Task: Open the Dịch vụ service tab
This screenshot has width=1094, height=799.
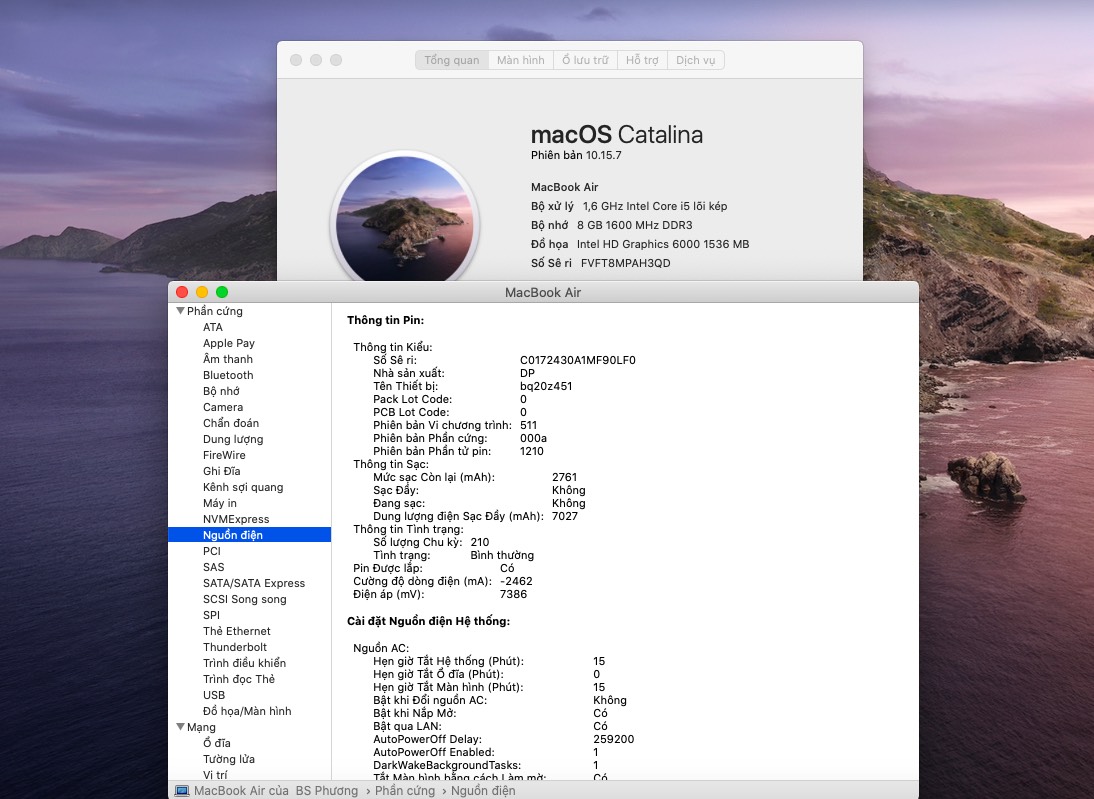Action: tap(695, 60)
